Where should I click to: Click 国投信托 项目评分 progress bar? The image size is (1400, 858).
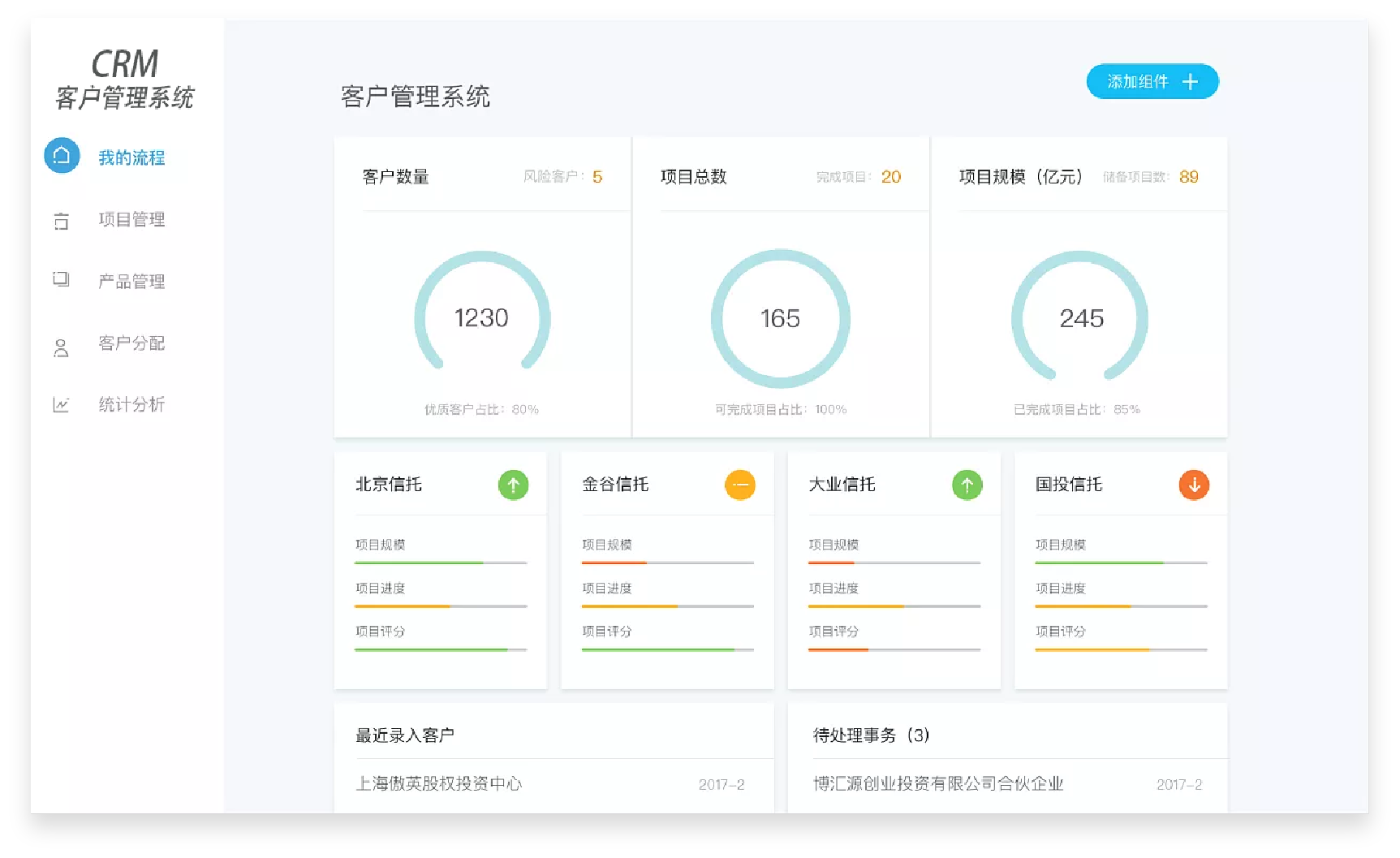(1121, 649)
